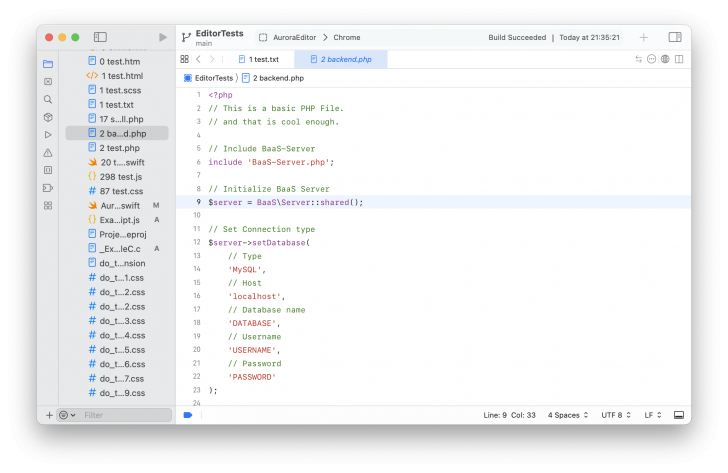The width and height of the screenshot is (728, 473).
Task: Open the Exa...ipt.js file
Action: (117, 220)
